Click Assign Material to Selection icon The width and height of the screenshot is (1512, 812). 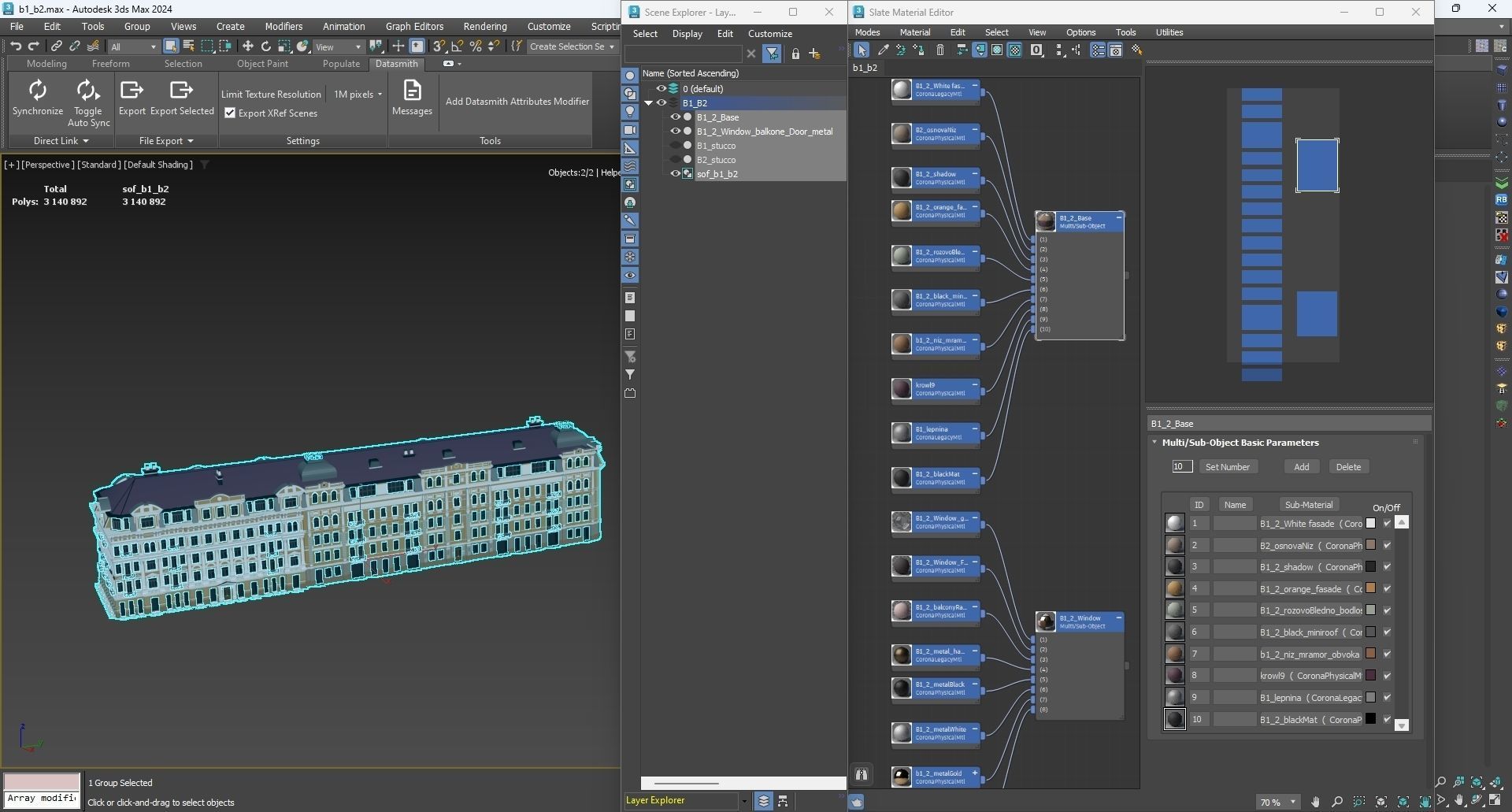click(x=919, y=50)
